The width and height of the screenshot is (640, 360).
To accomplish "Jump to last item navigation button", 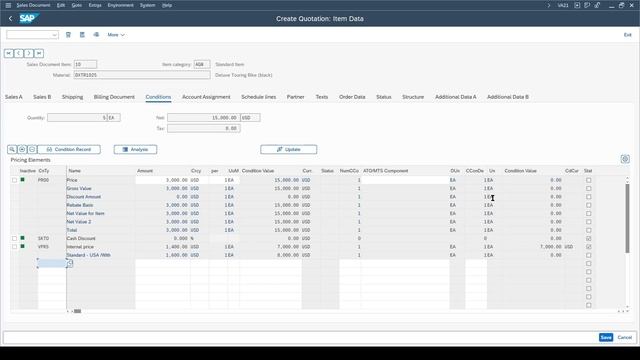I will [x=39, y=53].
